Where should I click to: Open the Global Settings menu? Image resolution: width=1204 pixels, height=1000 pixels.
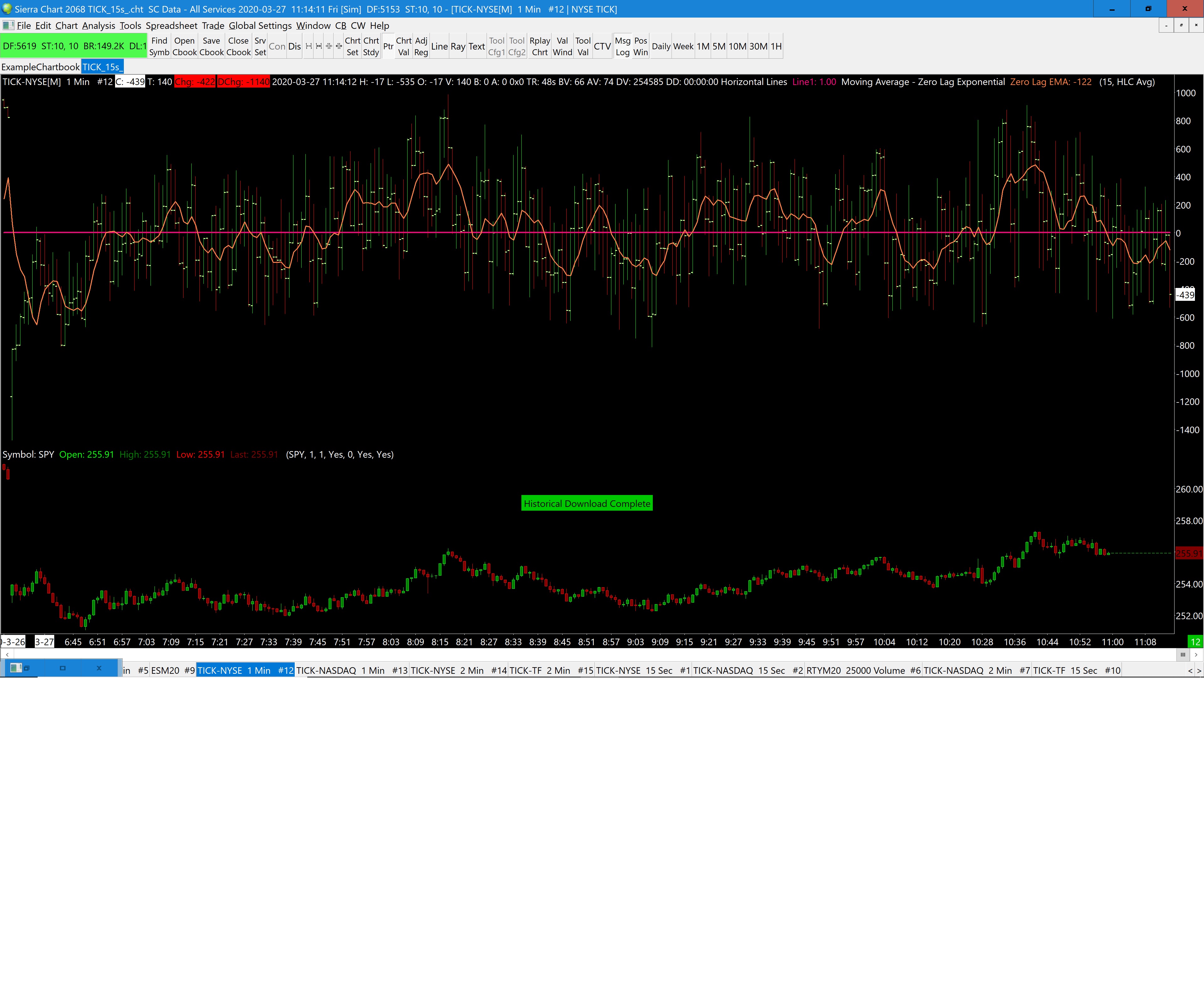260,26
